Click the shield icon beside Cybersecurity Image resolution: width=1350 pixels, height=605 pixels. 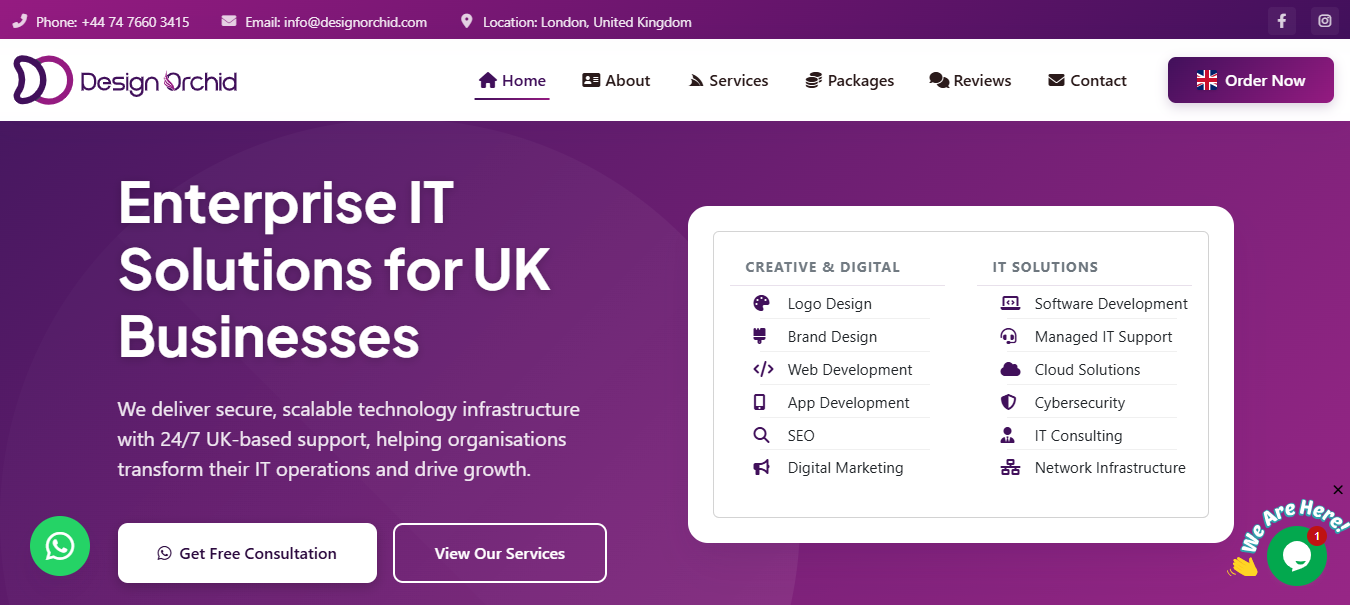1009,402
